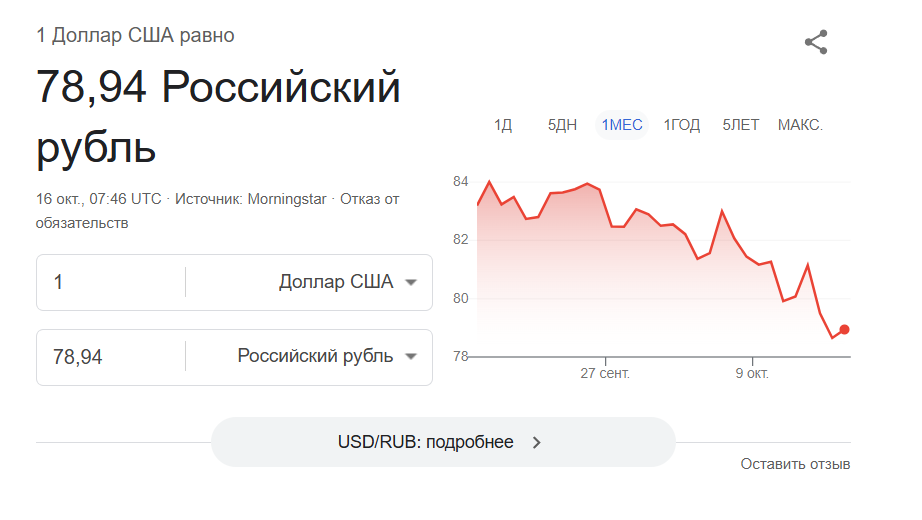Image resolution: width=922 pixels, height=520 pixels.
Task: Click the 9 окт. date label
Action: tap(752, 373)
